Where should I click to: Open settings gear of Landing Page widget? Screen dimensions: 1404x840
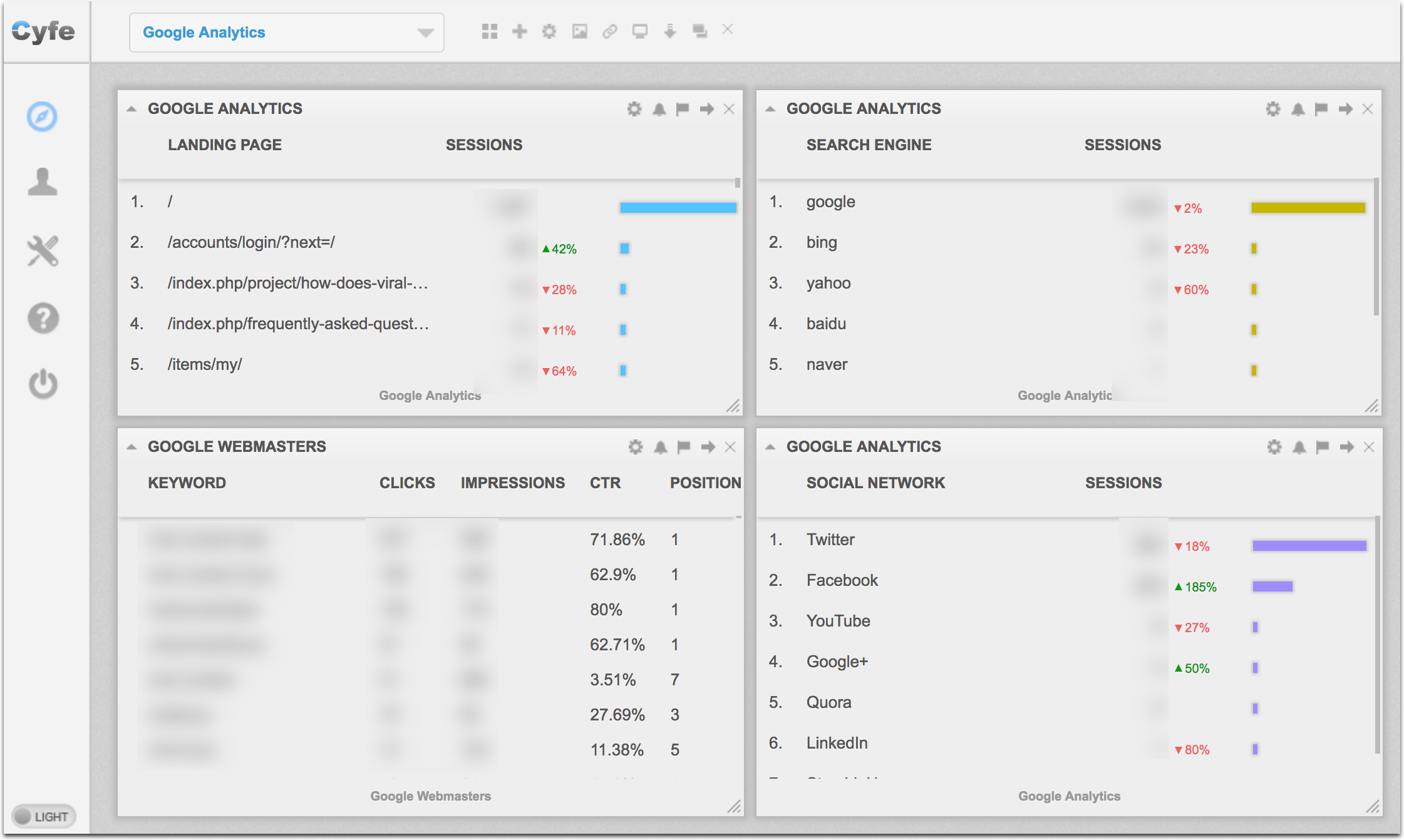tap(634, 109)
